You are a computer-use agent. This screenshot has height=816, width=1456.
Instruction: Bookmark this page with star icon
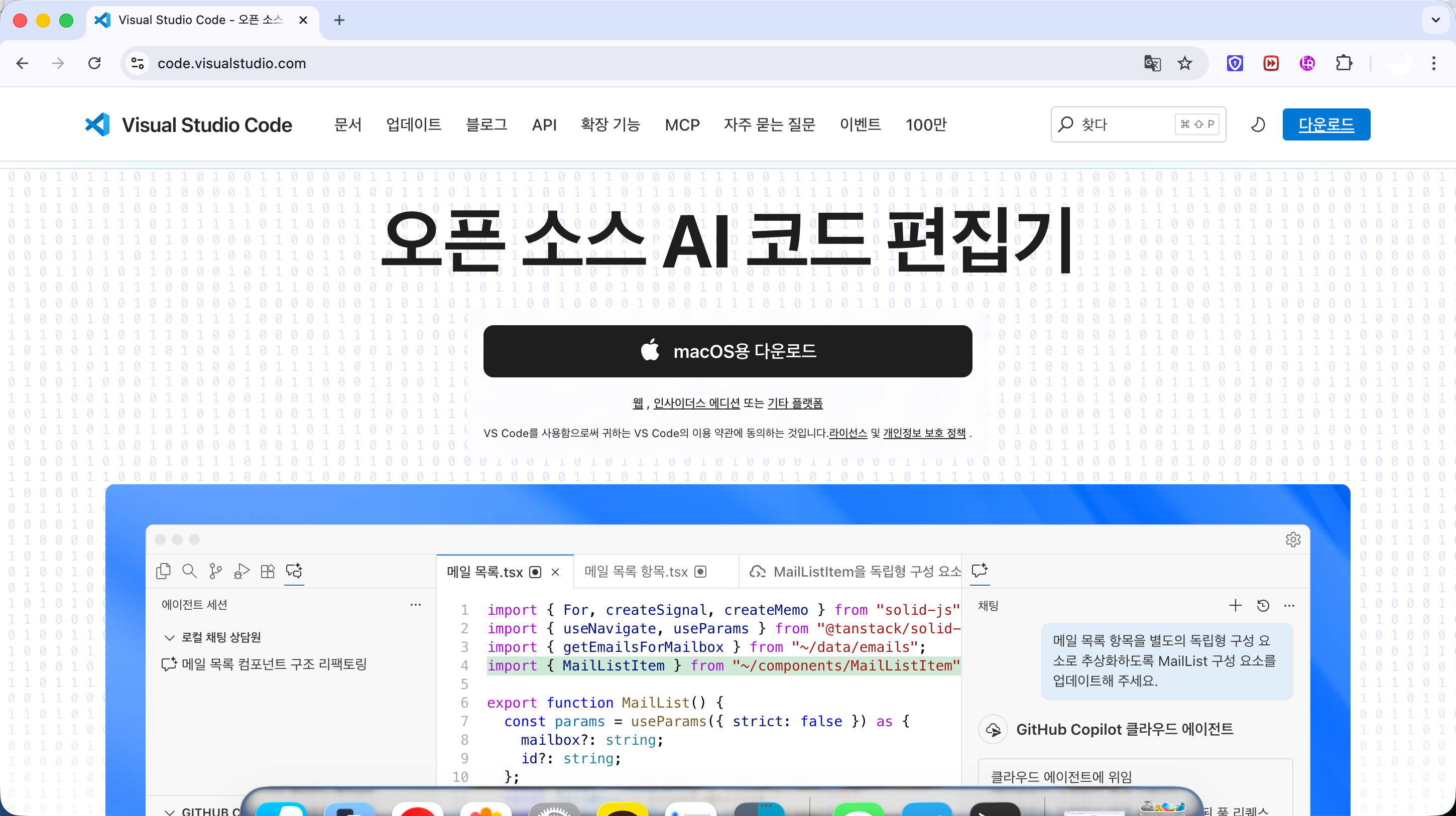(x=1185, y=63)
